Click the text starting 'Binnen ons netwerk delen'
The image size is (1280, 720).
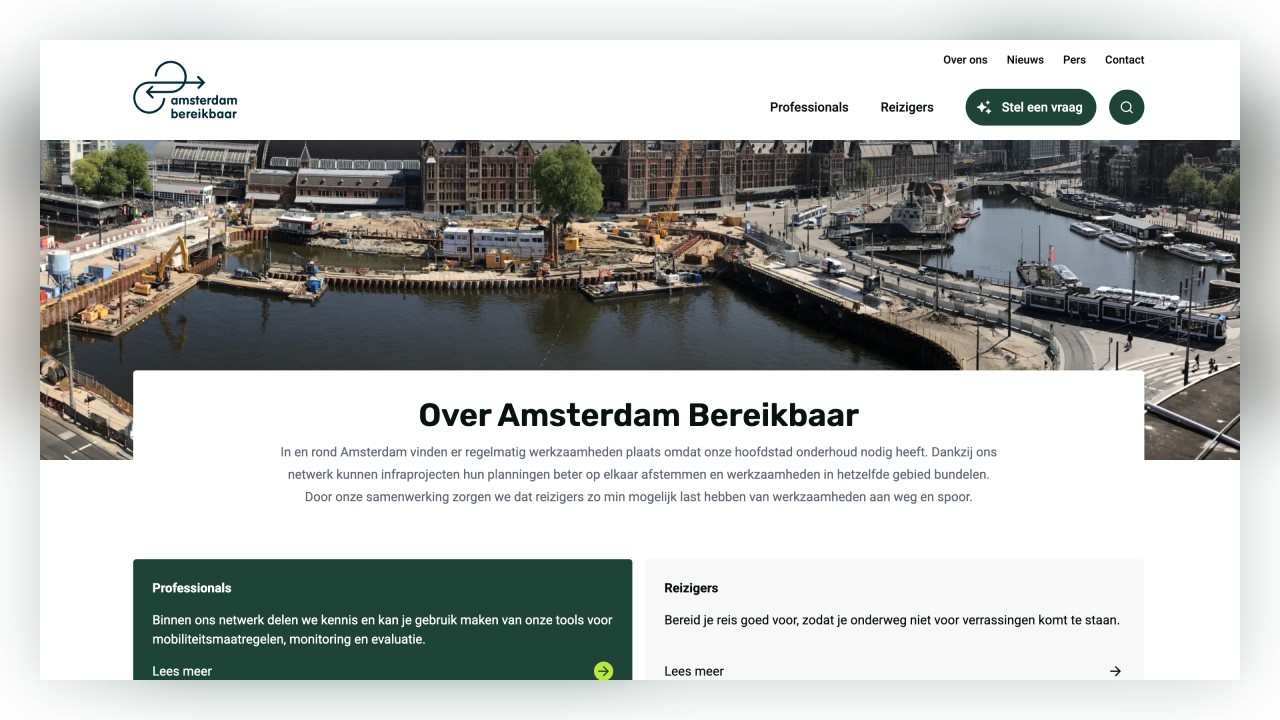(x=382, y=629)
